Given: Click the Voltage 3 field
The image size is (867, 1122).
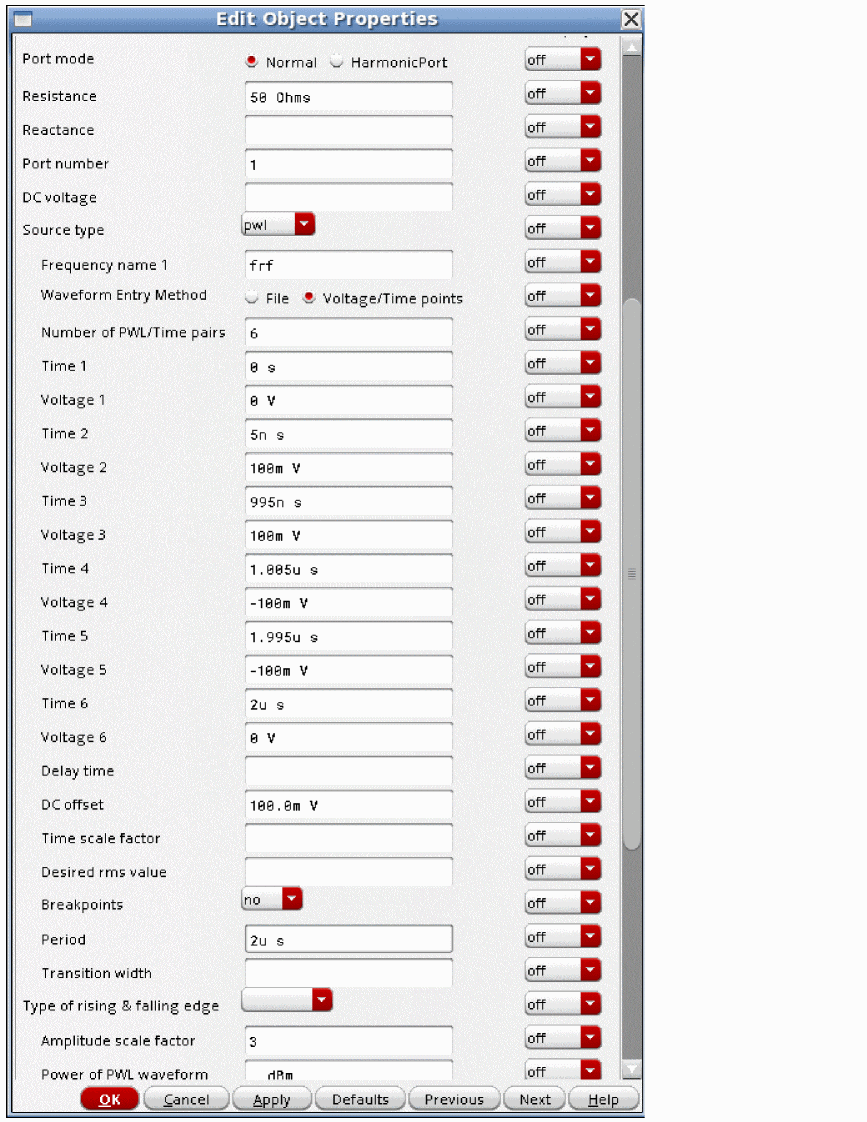Looking at the screenshot, I should tap(348, 535).
